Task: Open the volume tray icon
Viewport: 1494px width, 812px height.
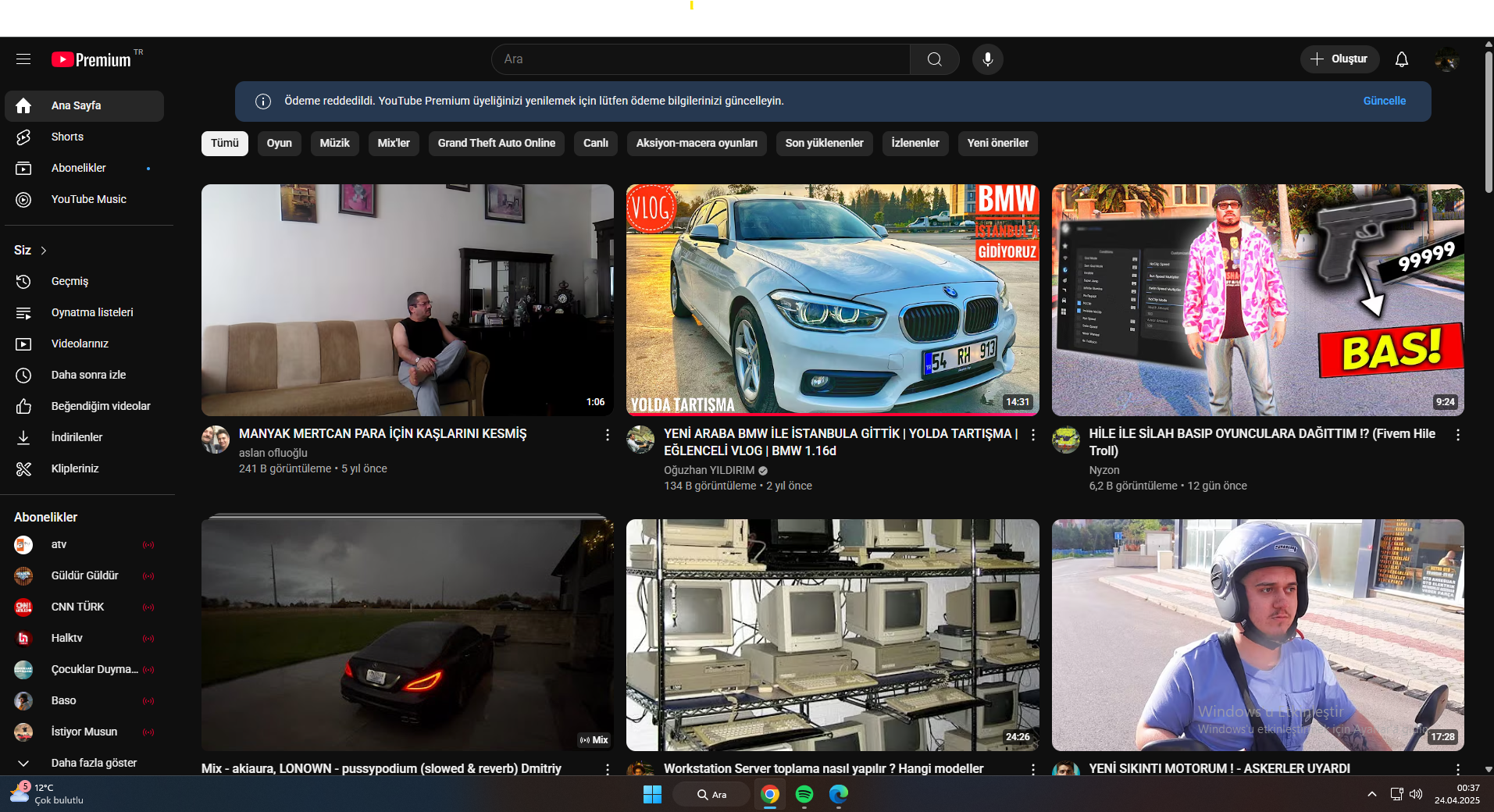Action: [1416, 794]
